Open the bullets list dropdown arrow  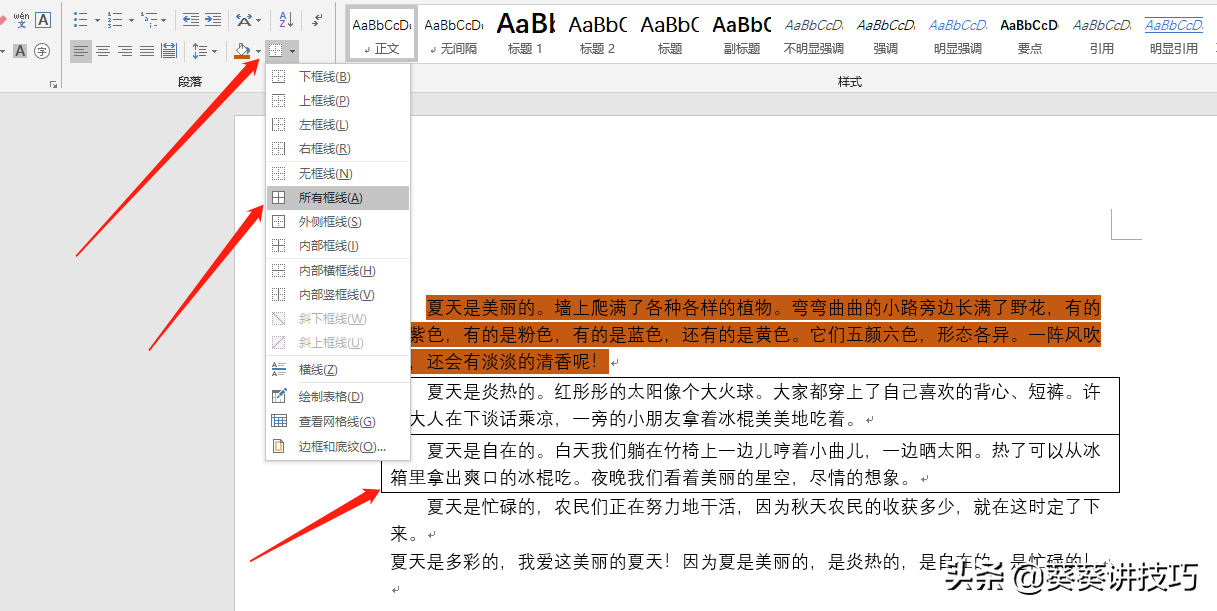(x=97, y=20)
